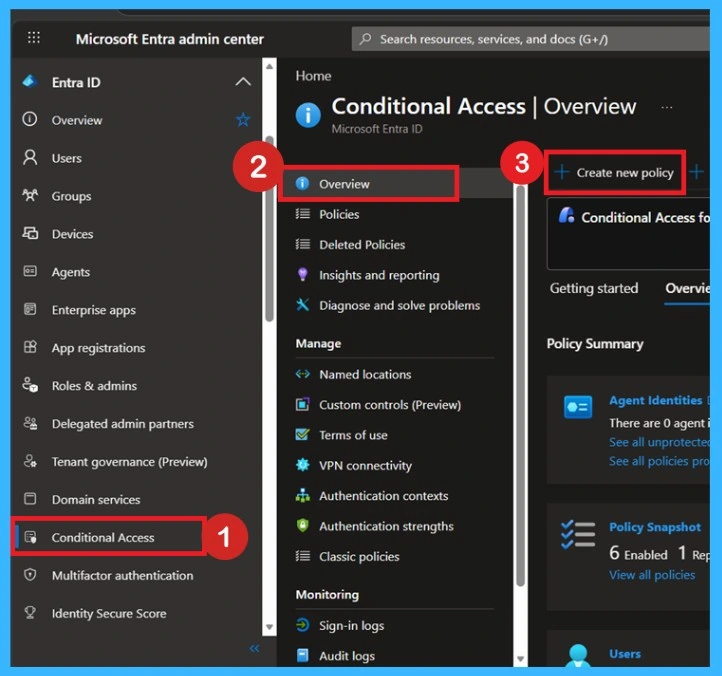Screen dimensions: 722x676
Task: Click the Roles & admins icon
Action: 30,385
